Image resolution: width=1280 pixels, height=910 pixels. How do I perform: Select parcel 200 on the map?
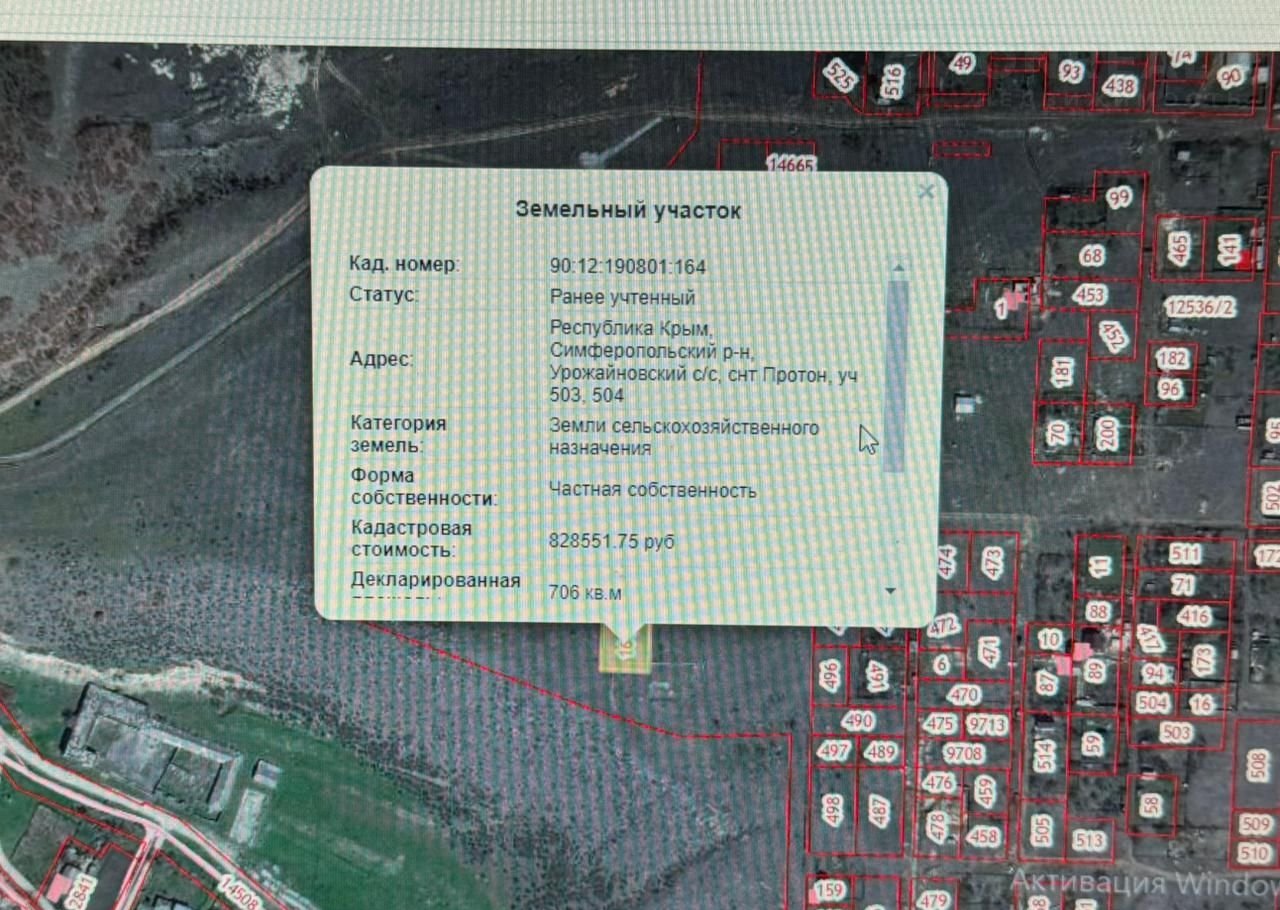(1106, 434)
